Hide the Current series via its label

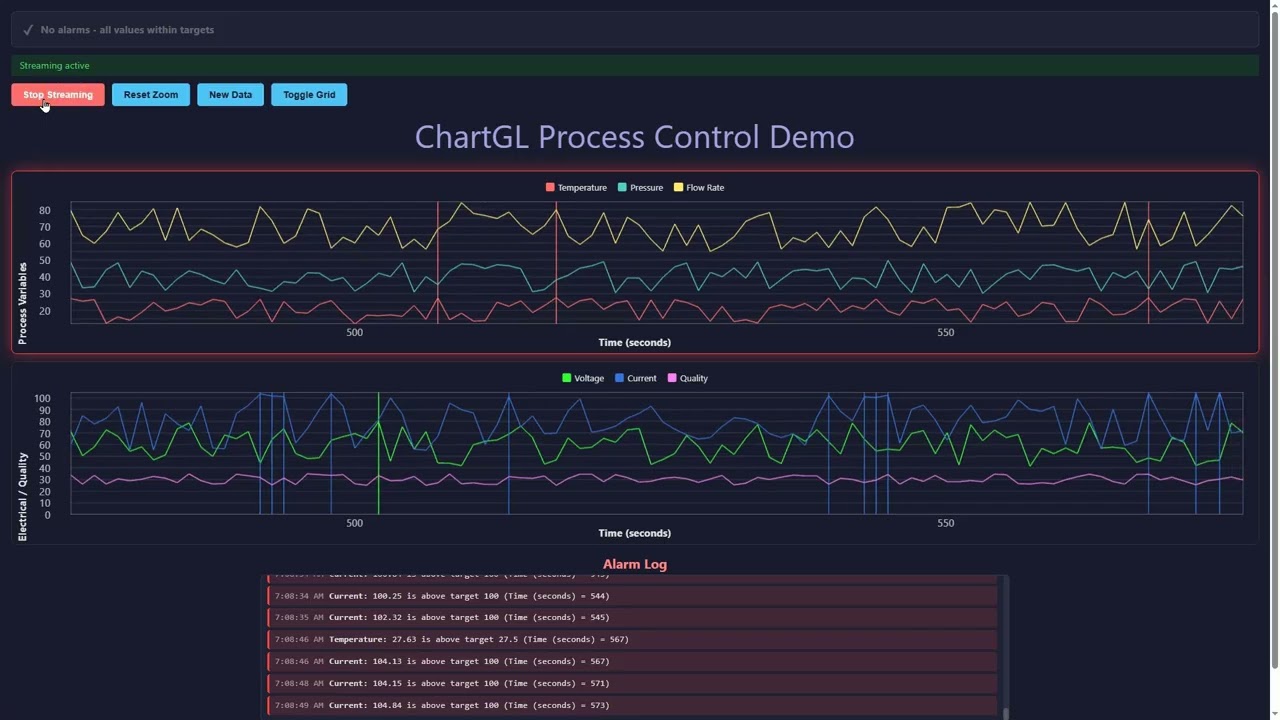(x=642, y=378)
